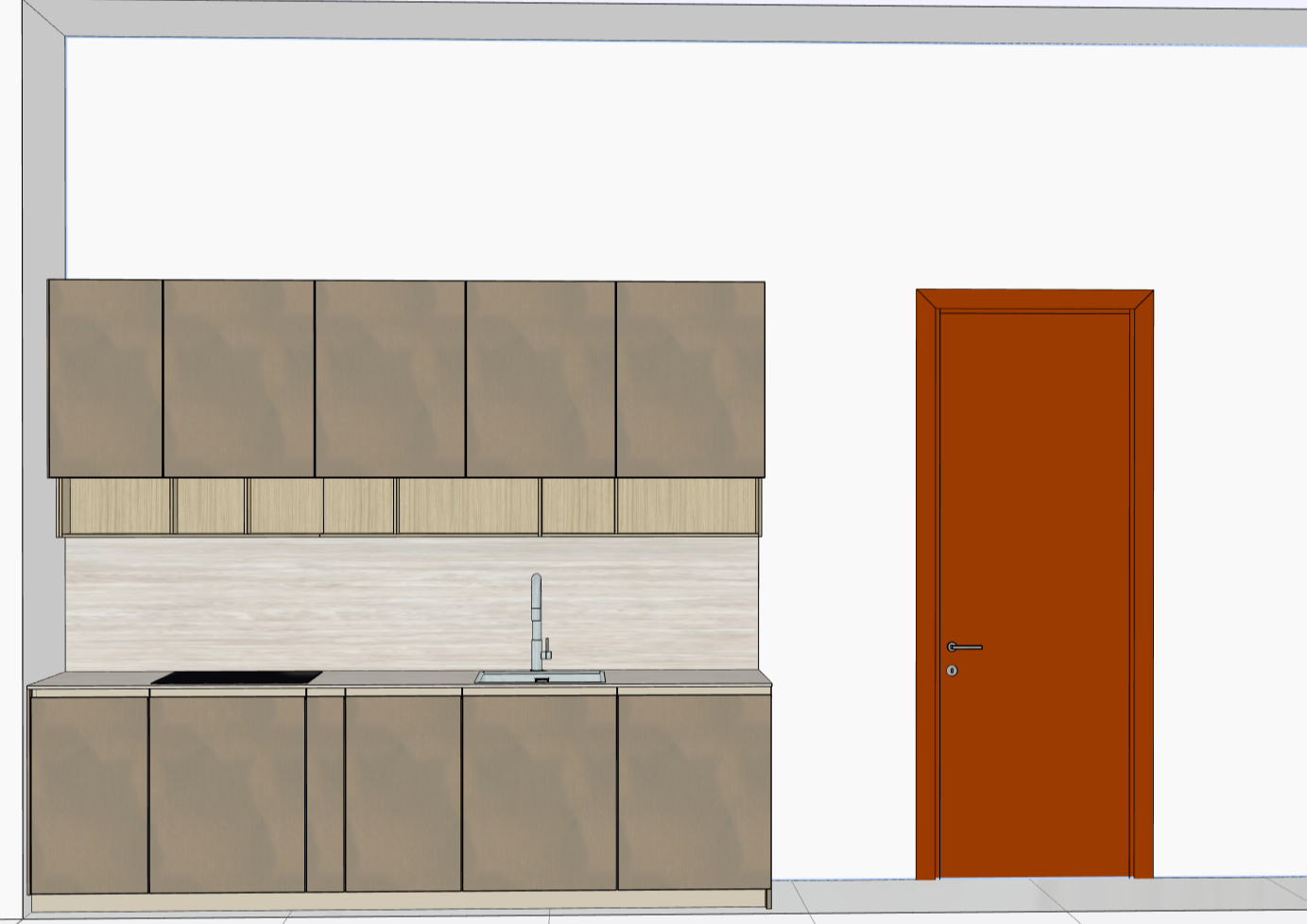
Task: Click the door lock below the handle
Action: tap(952, 671)
